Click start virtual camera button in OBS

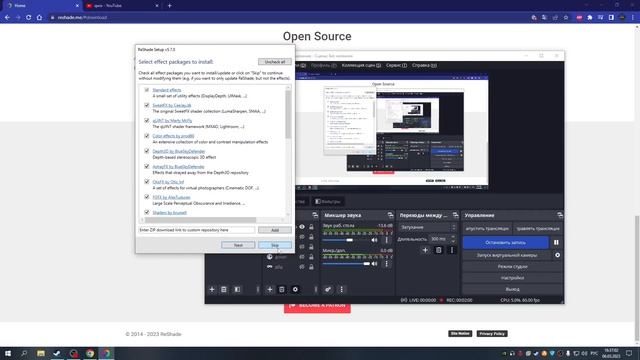[x=507, y=255]
